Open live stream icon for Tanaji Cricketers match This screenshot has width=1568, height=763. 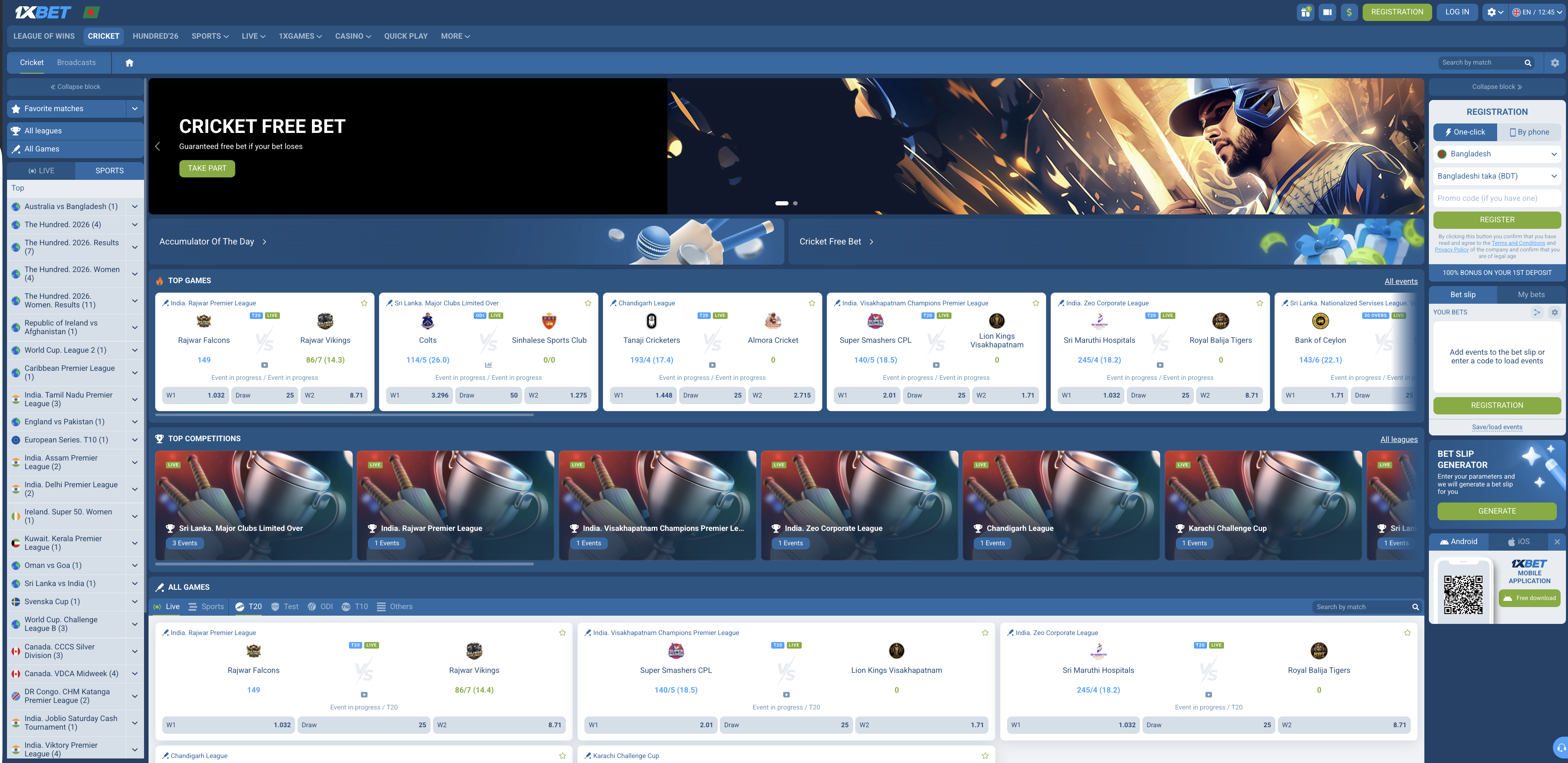pyautogui.click(x=712, y=365)
